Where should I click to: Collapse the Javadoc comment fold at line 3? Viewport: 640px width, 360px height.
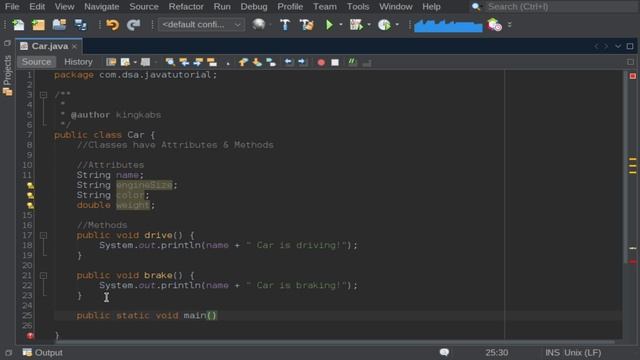pos(43,95)
